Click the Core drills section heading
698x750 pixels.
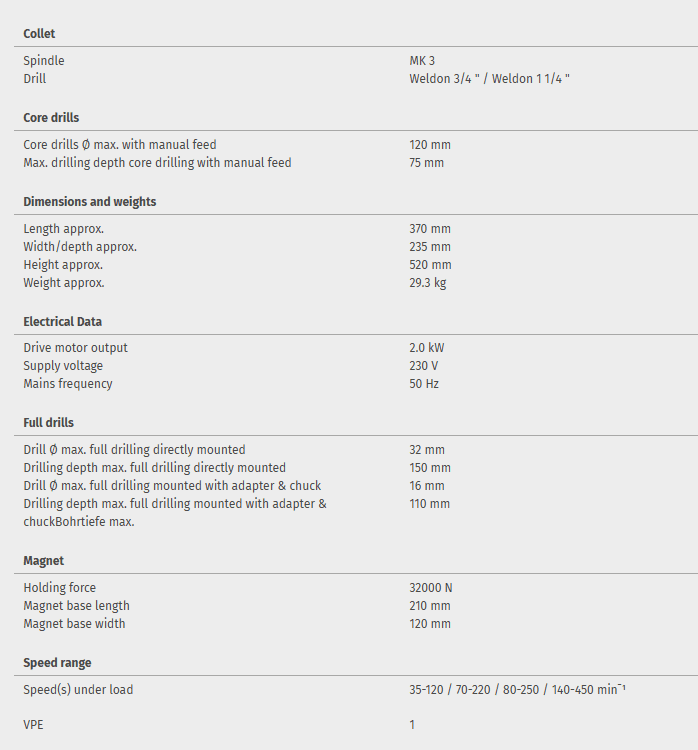coord(51,118)
